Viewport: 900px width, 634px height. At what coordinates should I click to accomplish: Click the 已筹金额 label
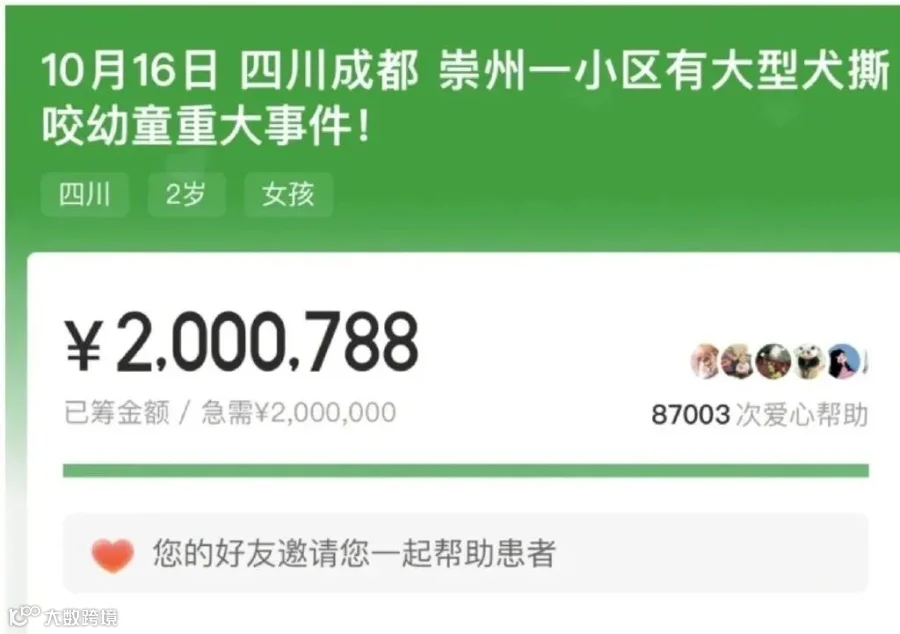coord(117,413)
